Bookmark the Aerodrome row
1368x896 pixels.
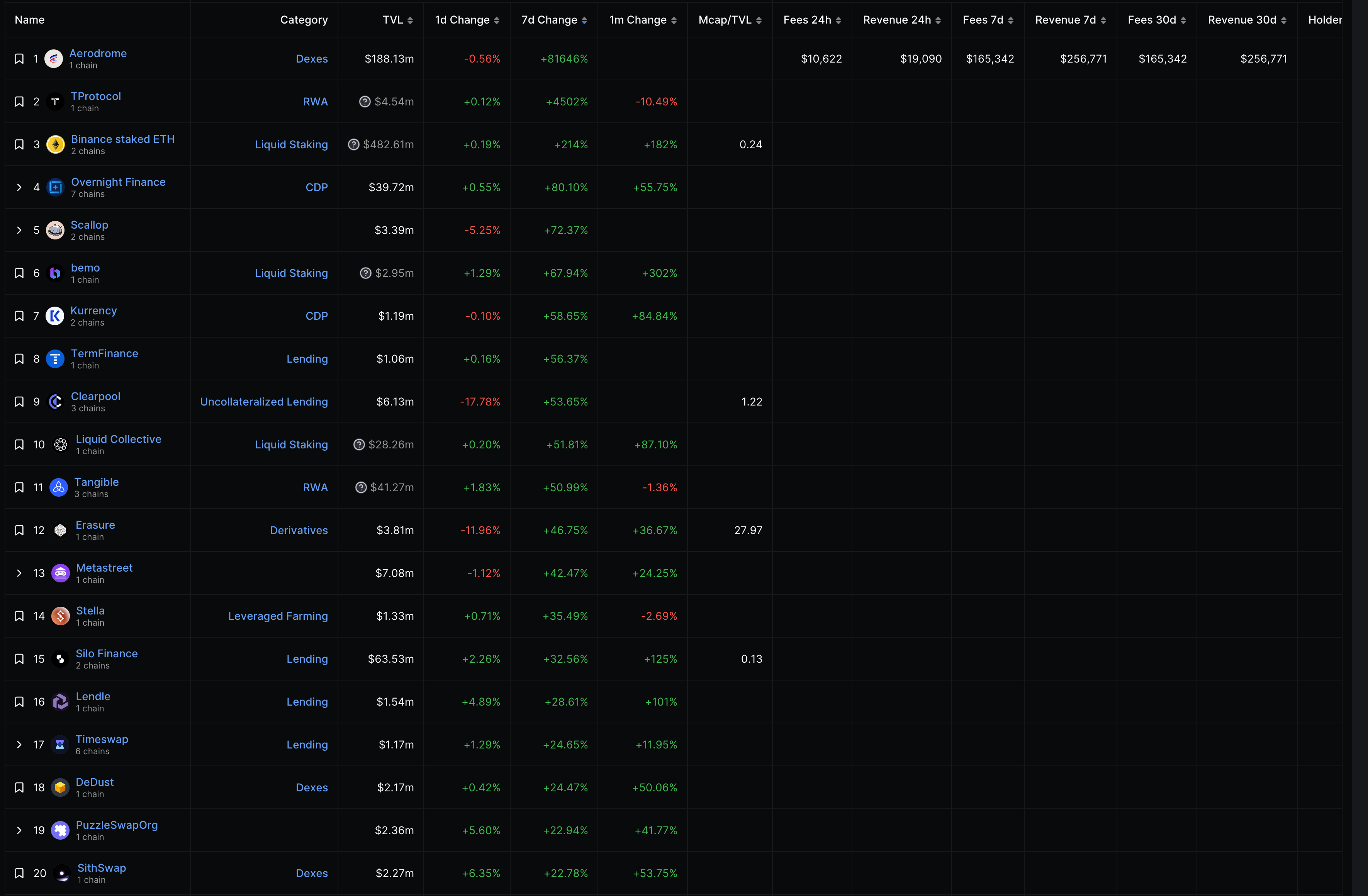pyautogui.click(x=19, y=59)
